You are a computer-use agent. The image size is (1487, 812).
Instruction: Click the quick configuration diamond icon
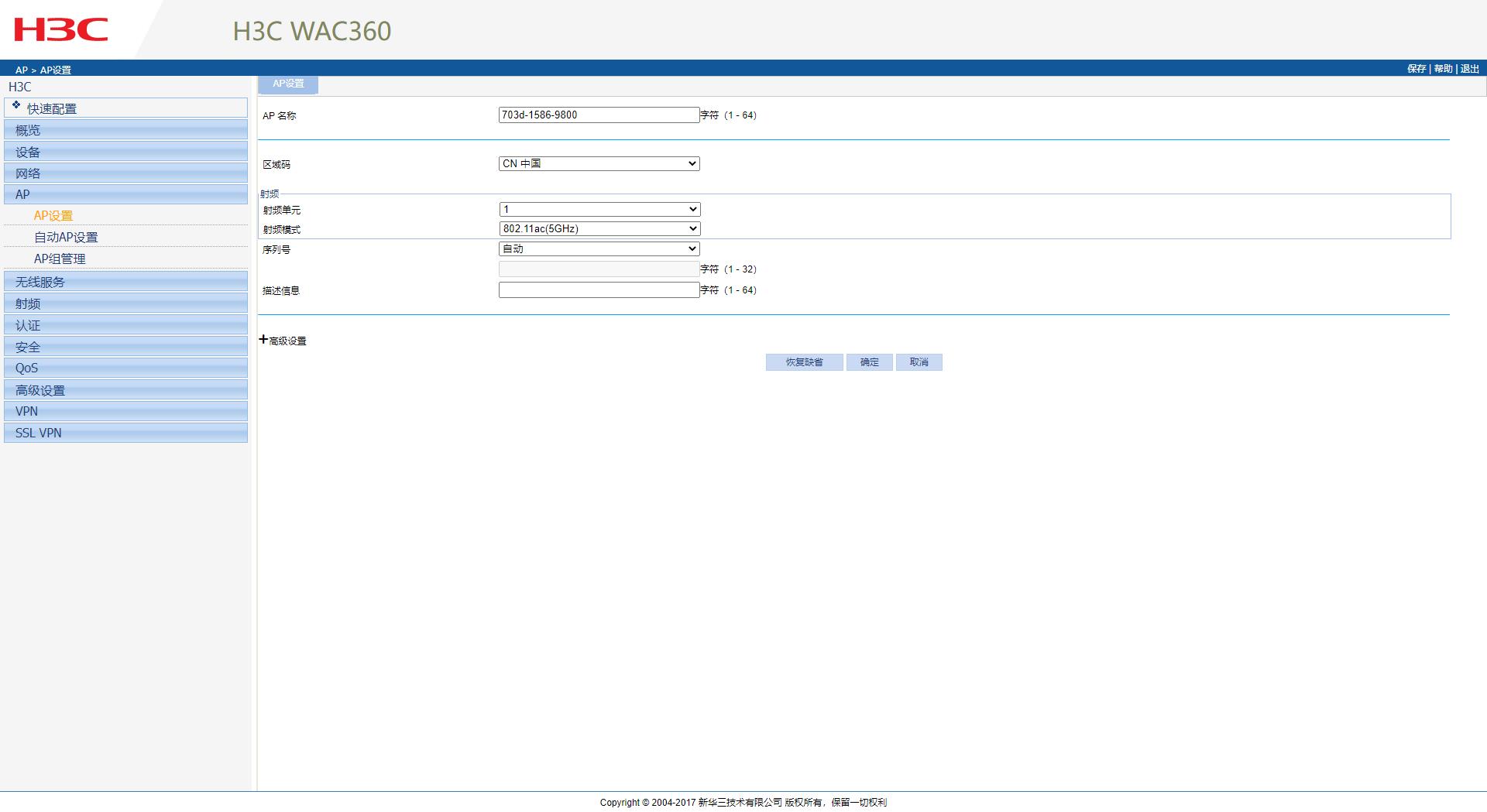click(16, 104)
